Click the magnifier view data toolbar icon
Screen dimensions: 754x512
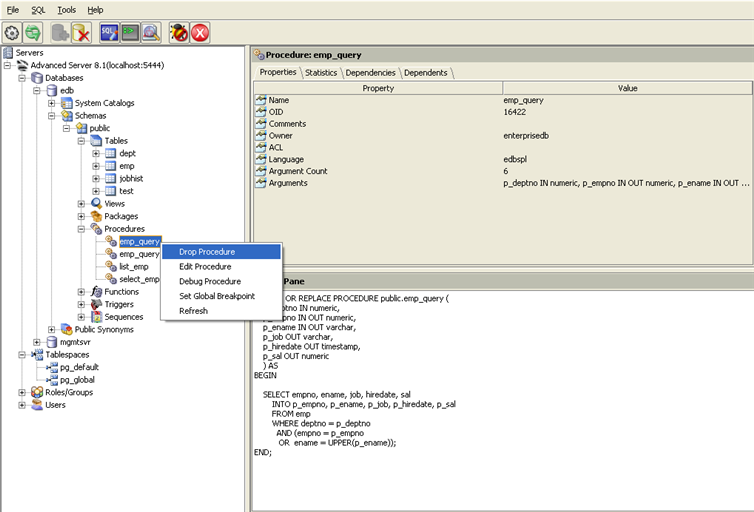click(151, 33)
